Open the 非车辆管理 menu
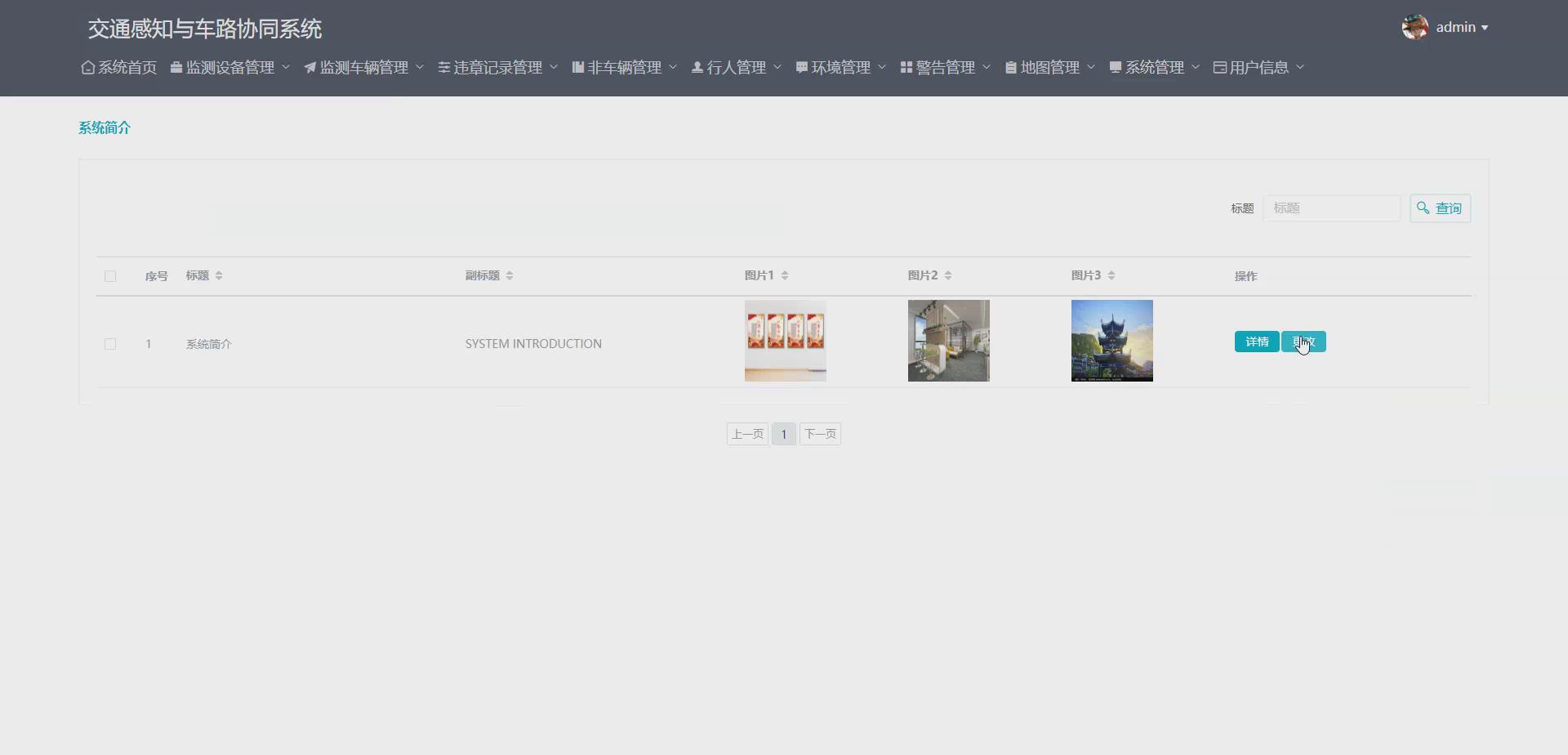This screenshot has width=1568, height=755. click(x=623, y=67)
